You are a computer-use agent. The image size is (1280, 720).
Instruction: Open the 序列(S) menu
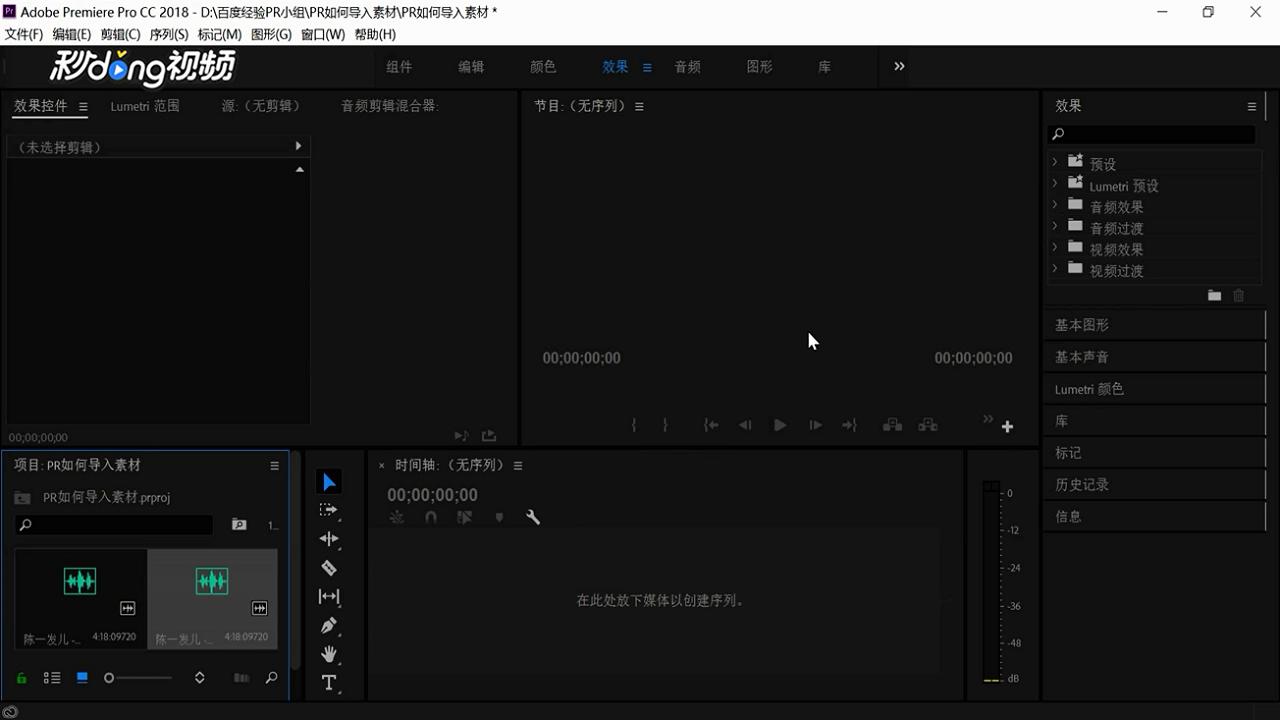pyautogui.click(x=169, y=34)
